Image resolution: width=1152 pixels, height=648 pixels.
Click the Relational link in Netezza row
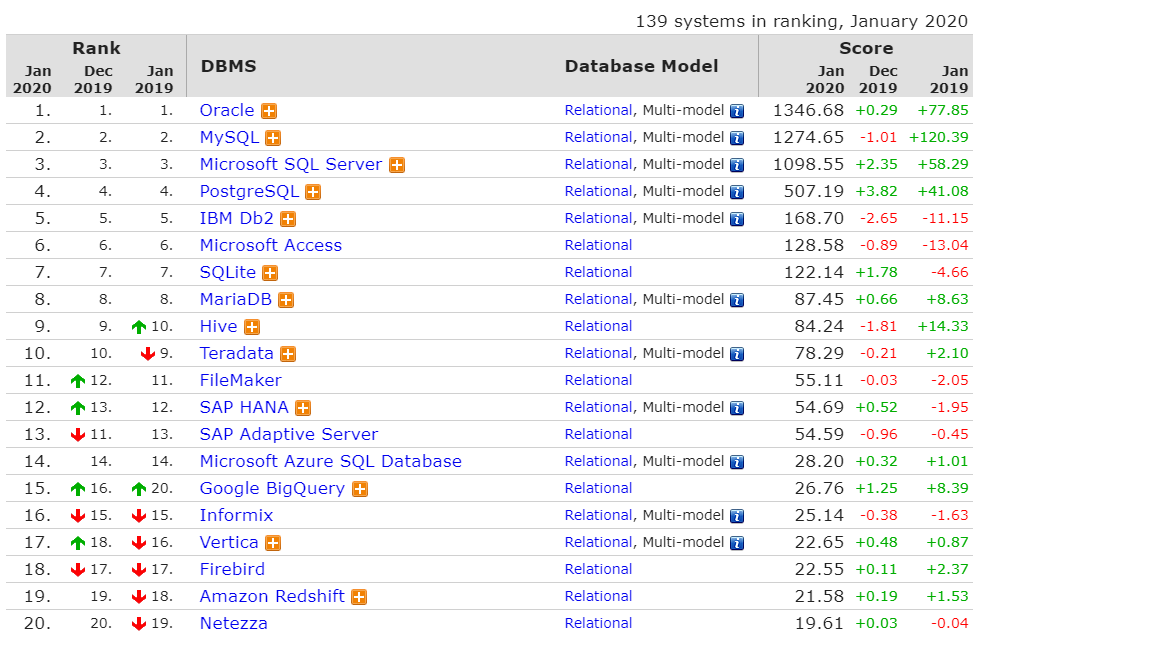pos(598,624)
